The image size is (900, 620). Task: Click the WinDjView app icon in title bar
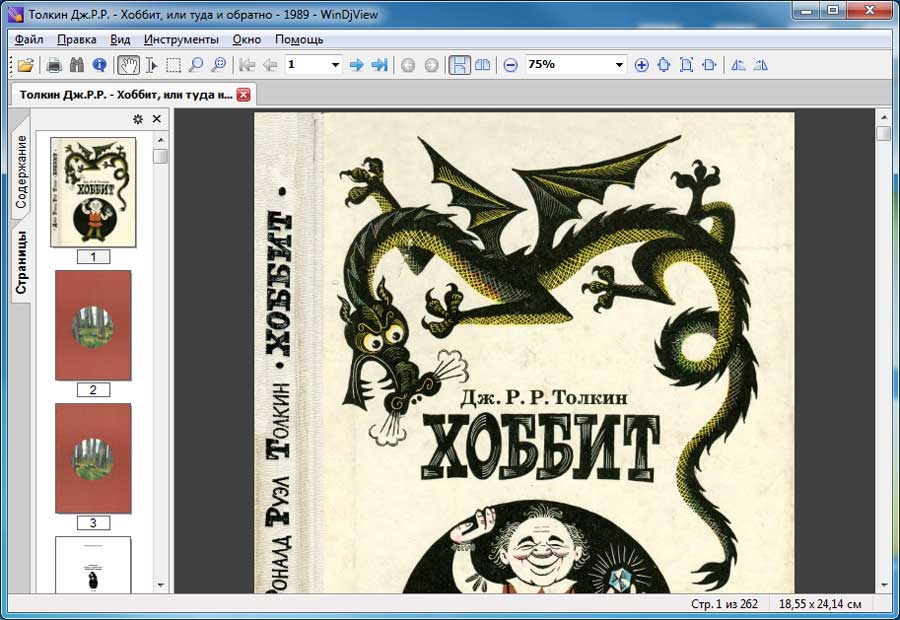tap(15, 13)
